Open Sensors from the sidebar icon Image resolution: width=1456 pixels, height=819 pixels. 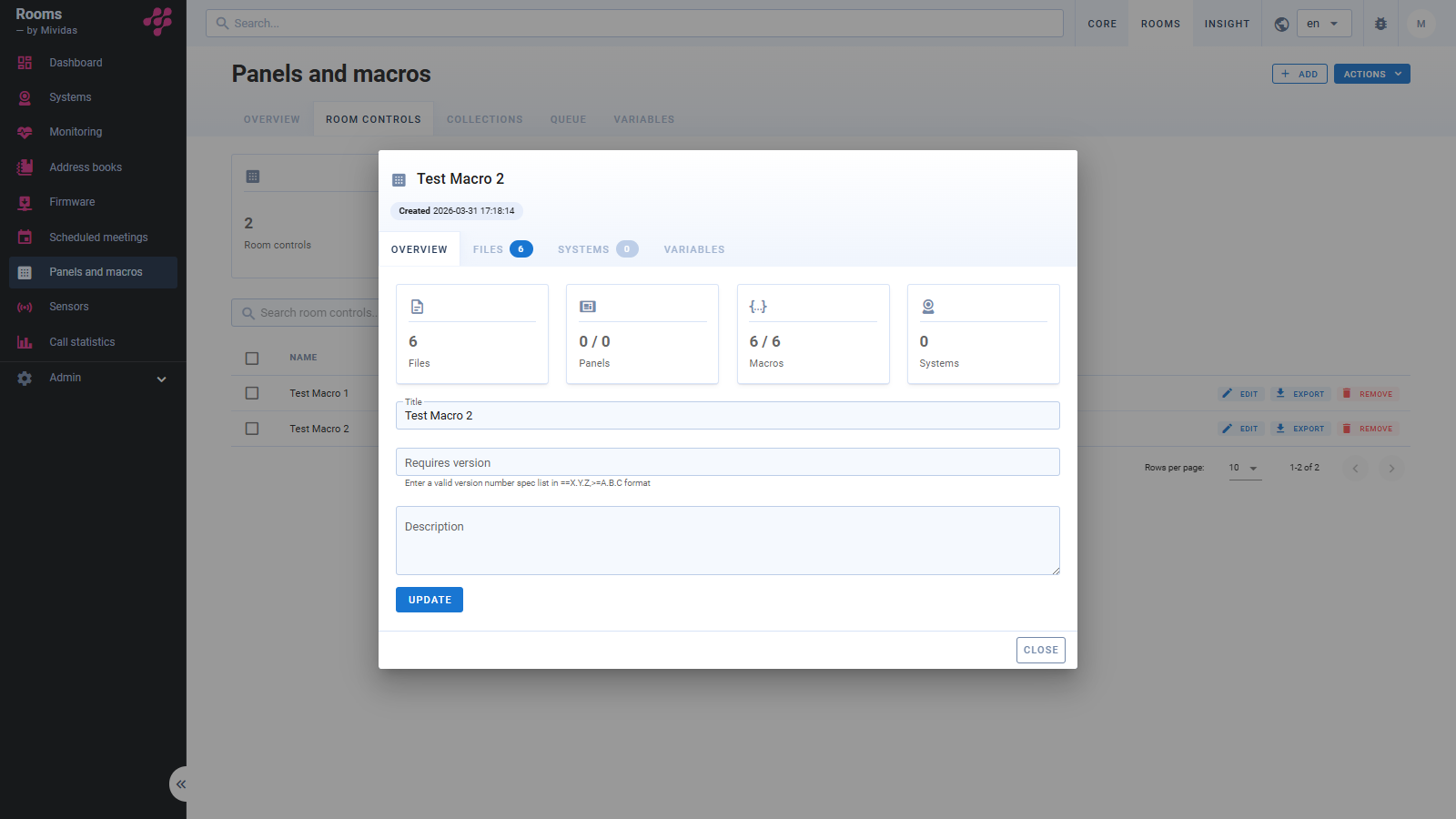click(x=25, y=308)
